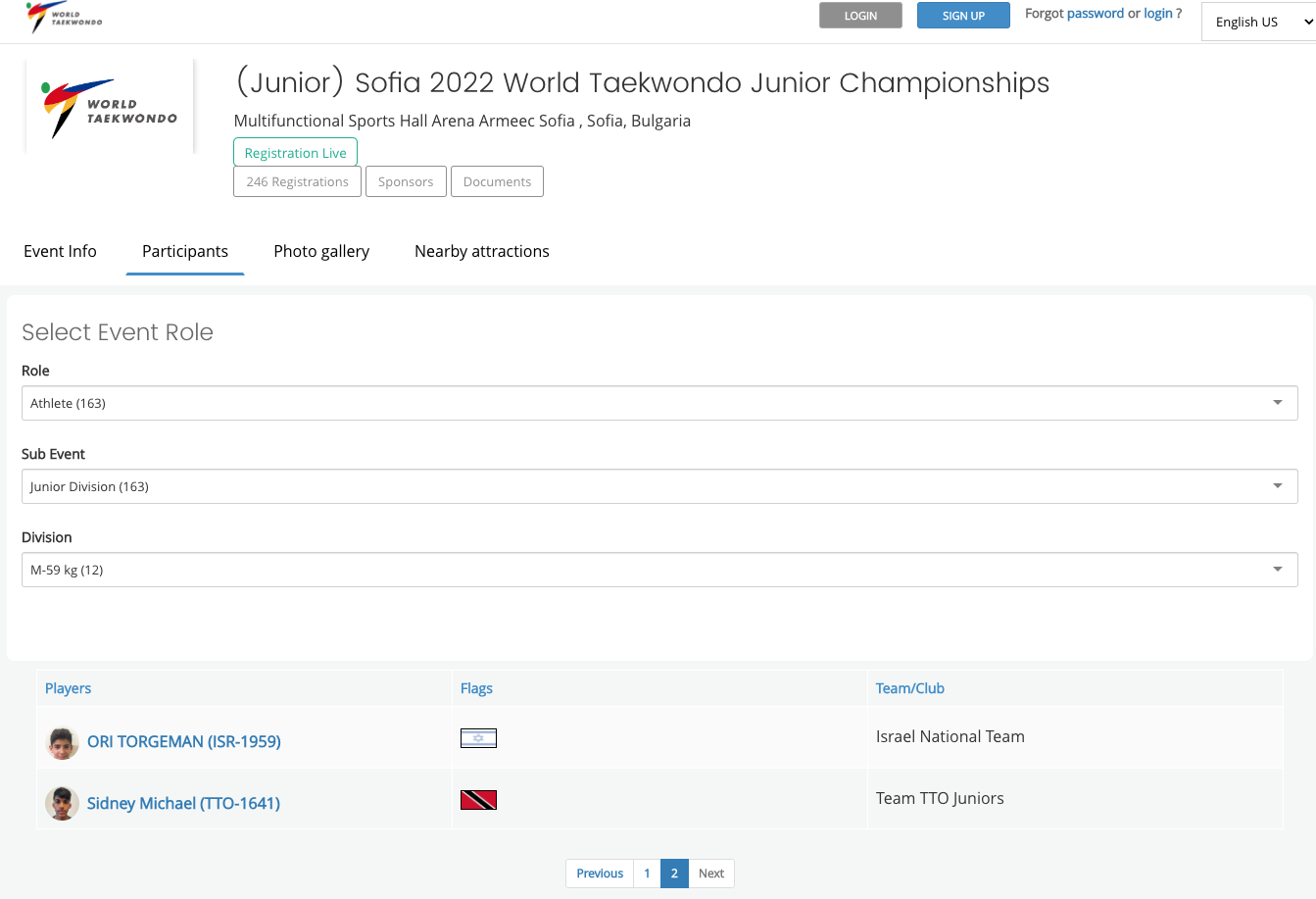Image resolution: width=1316 pixels, height=899 pixels.
Task: Open the Nearby attractions tab
Action: coord(482,251)
